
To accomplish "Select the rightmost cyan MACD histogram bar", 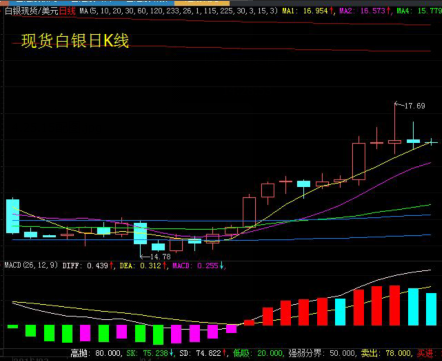I will coord(431,309).
